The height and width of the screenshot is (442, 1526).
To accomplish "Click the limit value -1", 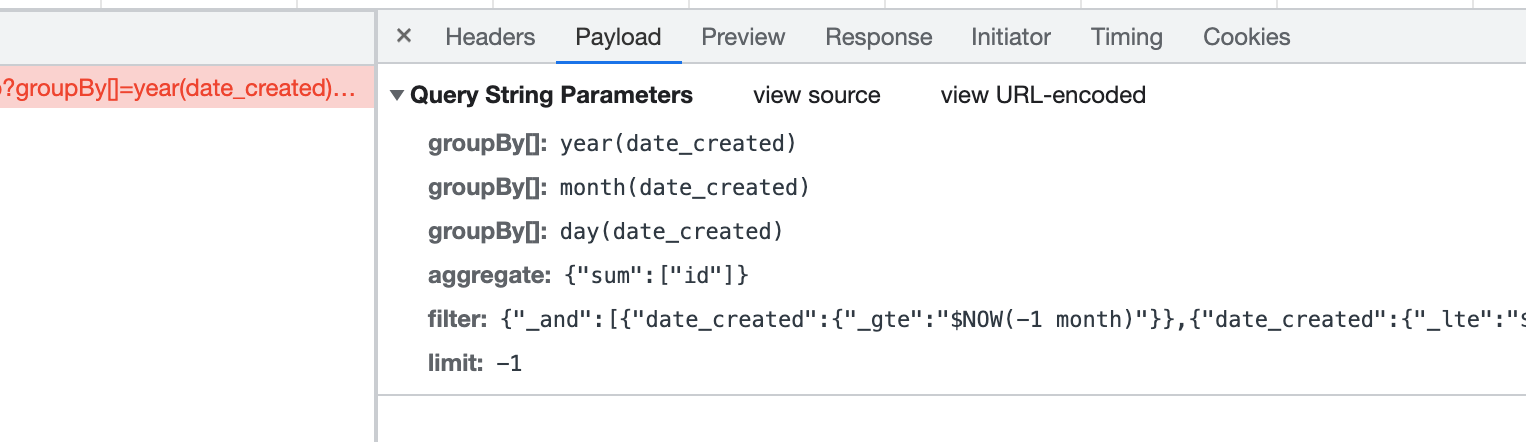I will tap(509, 363).
